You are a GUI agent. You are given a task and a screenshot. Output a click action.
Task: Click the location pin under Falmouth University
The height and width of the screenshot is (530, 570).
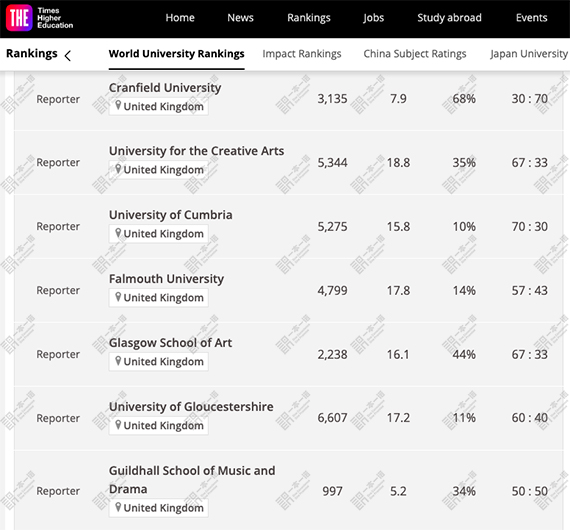pos(118,297)
